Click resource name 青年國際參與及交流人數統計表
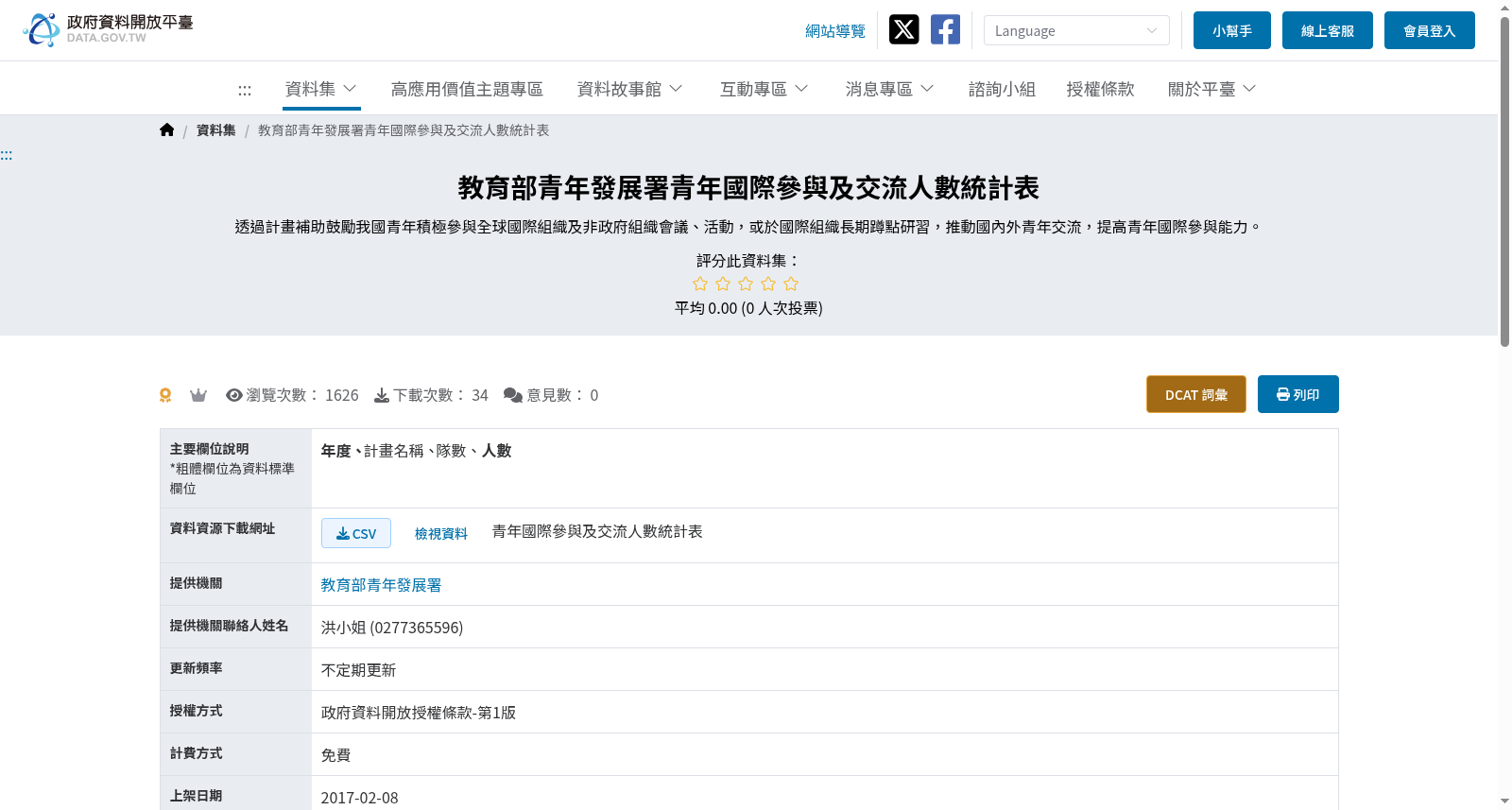 coord(597,532)
